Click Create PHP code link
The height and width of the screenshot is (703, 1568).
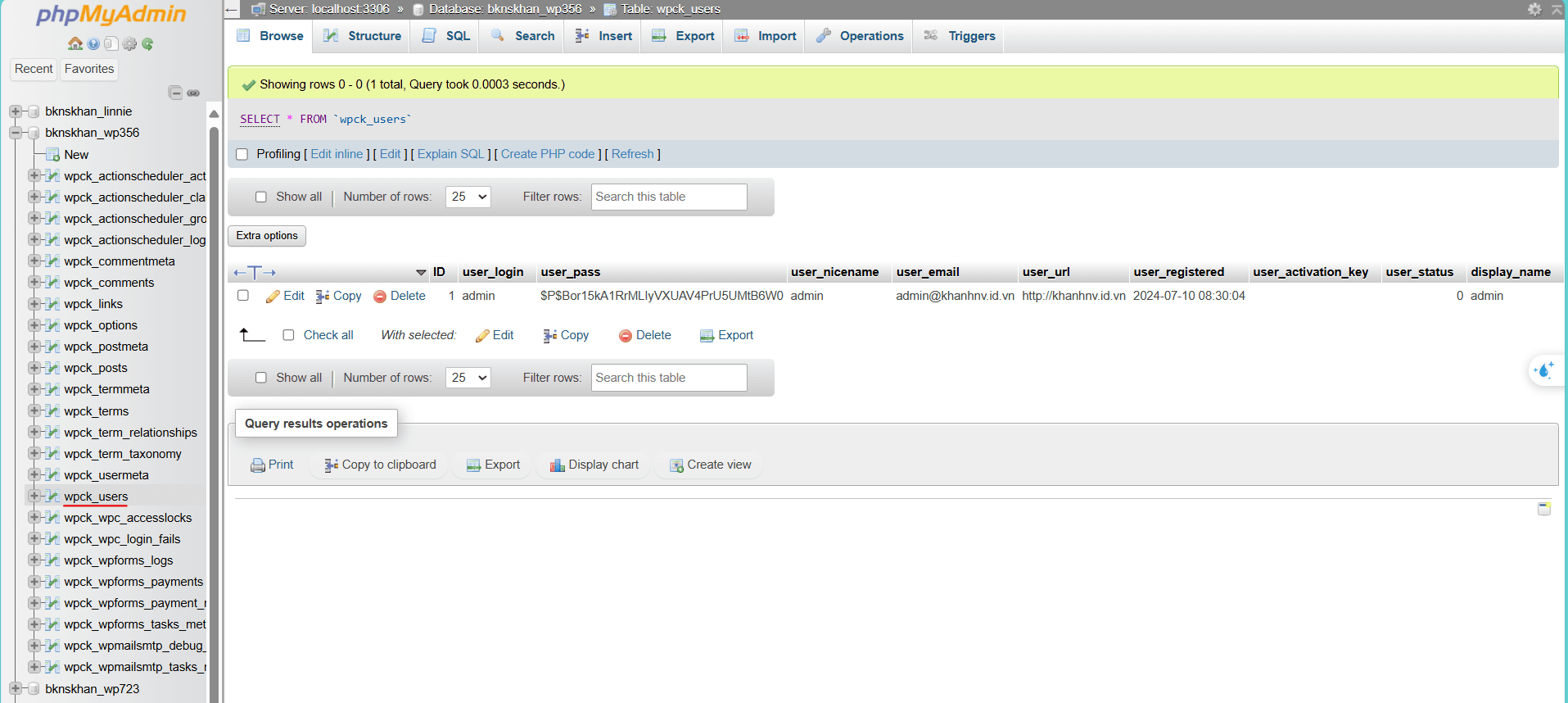(548, 154)
